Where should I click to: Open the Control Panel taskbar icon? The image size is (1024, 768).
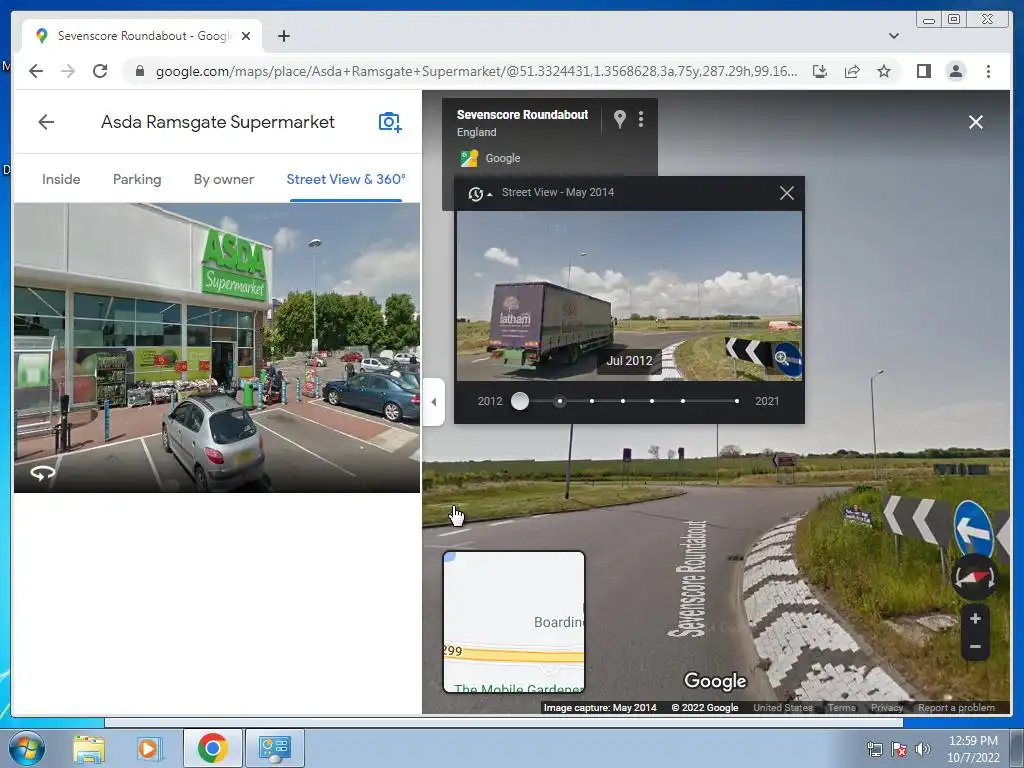[x=274, y=748]
